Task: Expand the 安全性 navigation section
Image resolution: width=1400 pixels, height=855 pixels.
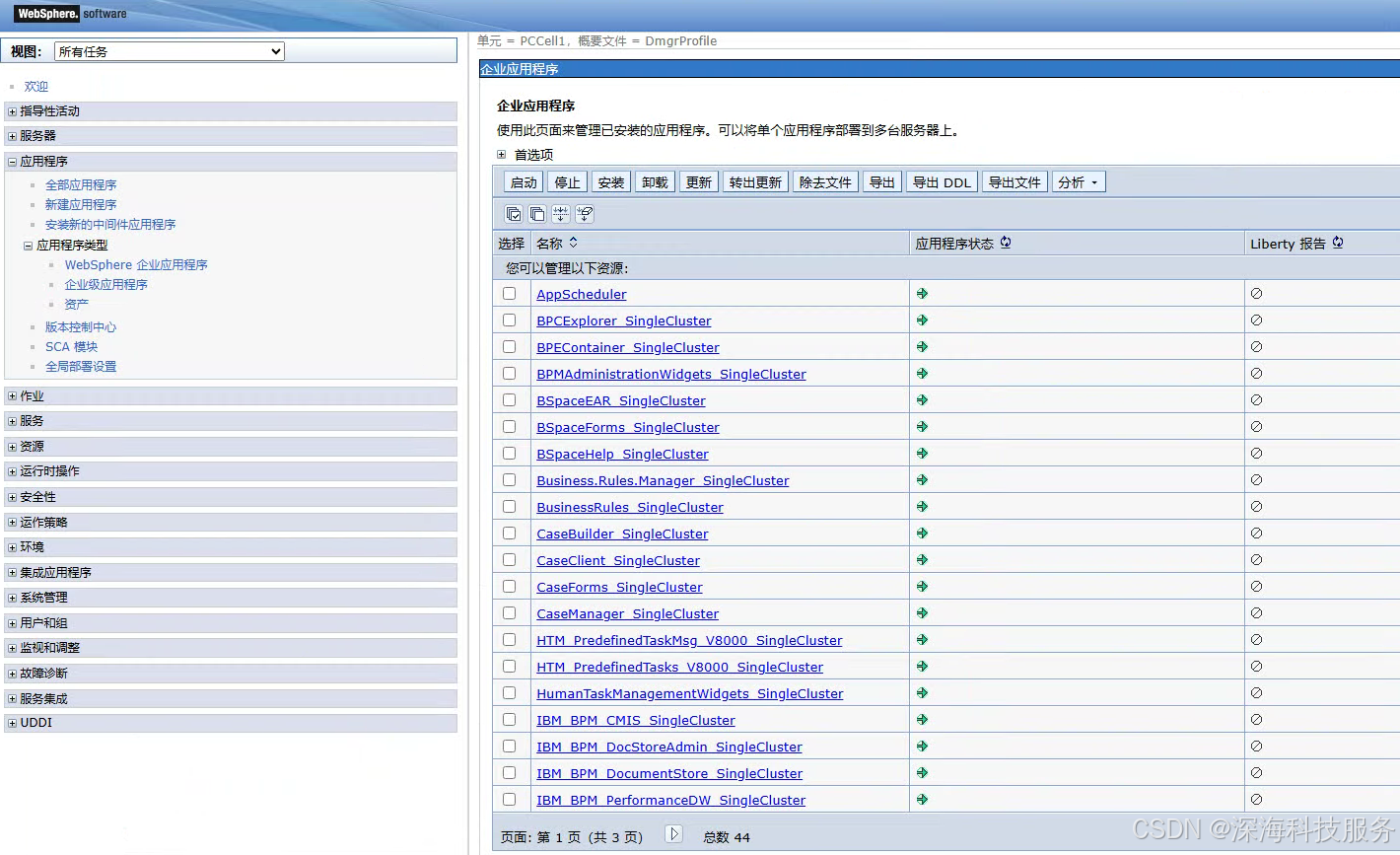Action: coord(12,497)
